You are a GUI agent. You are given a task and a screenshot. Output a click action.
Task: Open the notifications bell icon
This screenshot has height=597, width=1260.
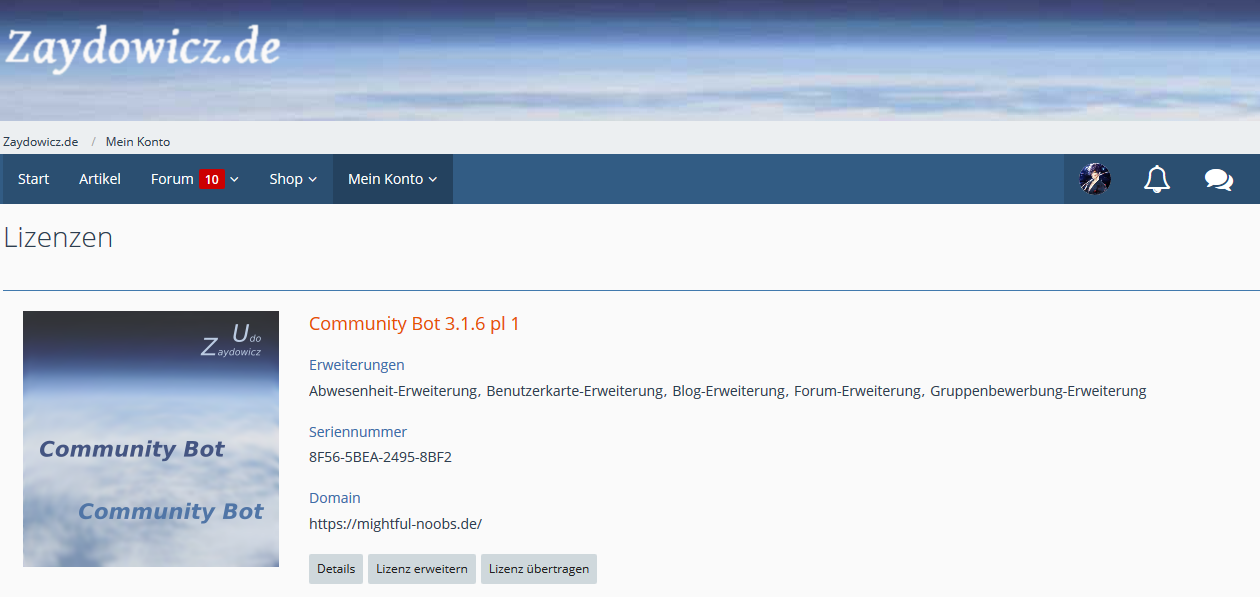(x=1157, y=179)
